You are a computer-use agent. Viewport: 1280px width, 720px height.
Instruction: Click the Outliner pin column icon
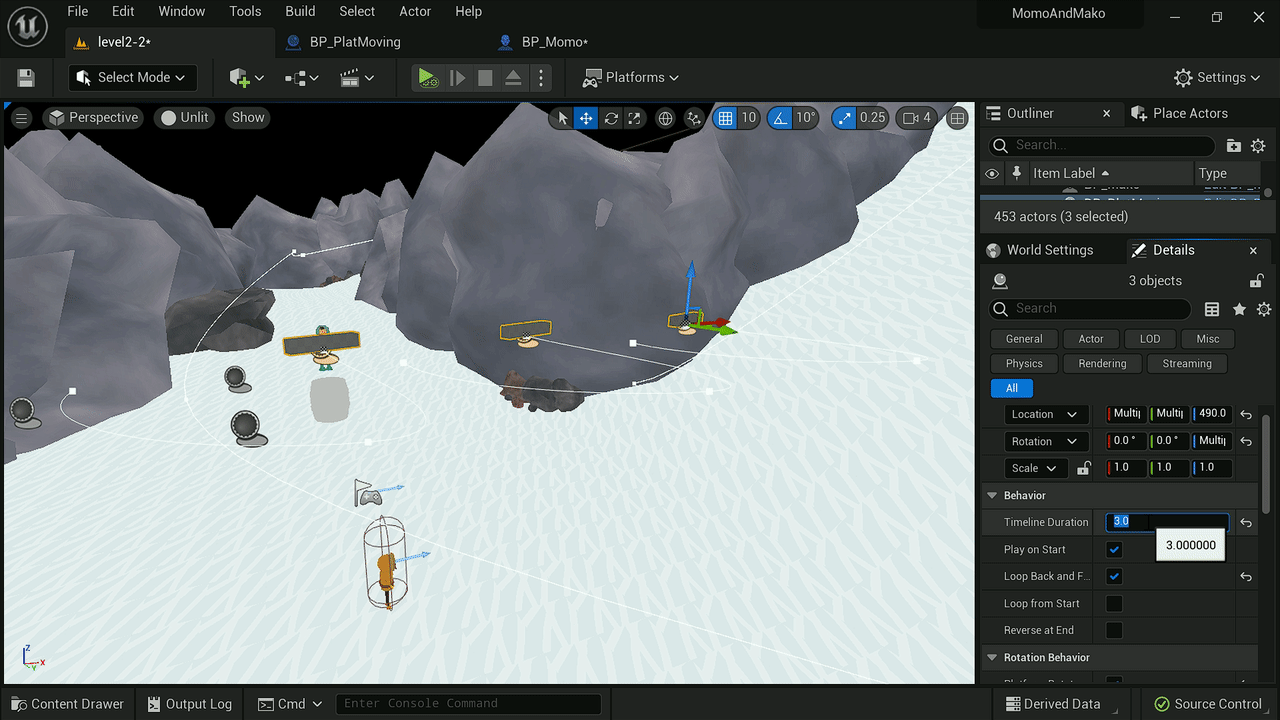(1017, 174)
